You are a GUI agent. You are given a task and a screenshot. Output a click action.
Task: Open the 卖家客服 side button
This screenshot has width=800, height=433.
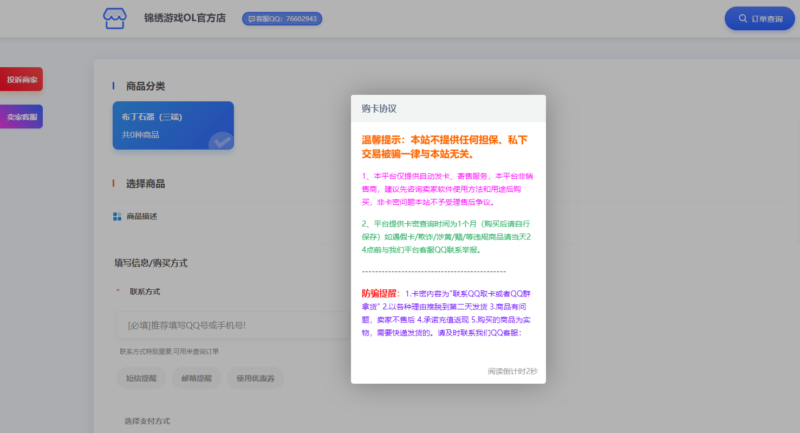[x=21, y=117]
